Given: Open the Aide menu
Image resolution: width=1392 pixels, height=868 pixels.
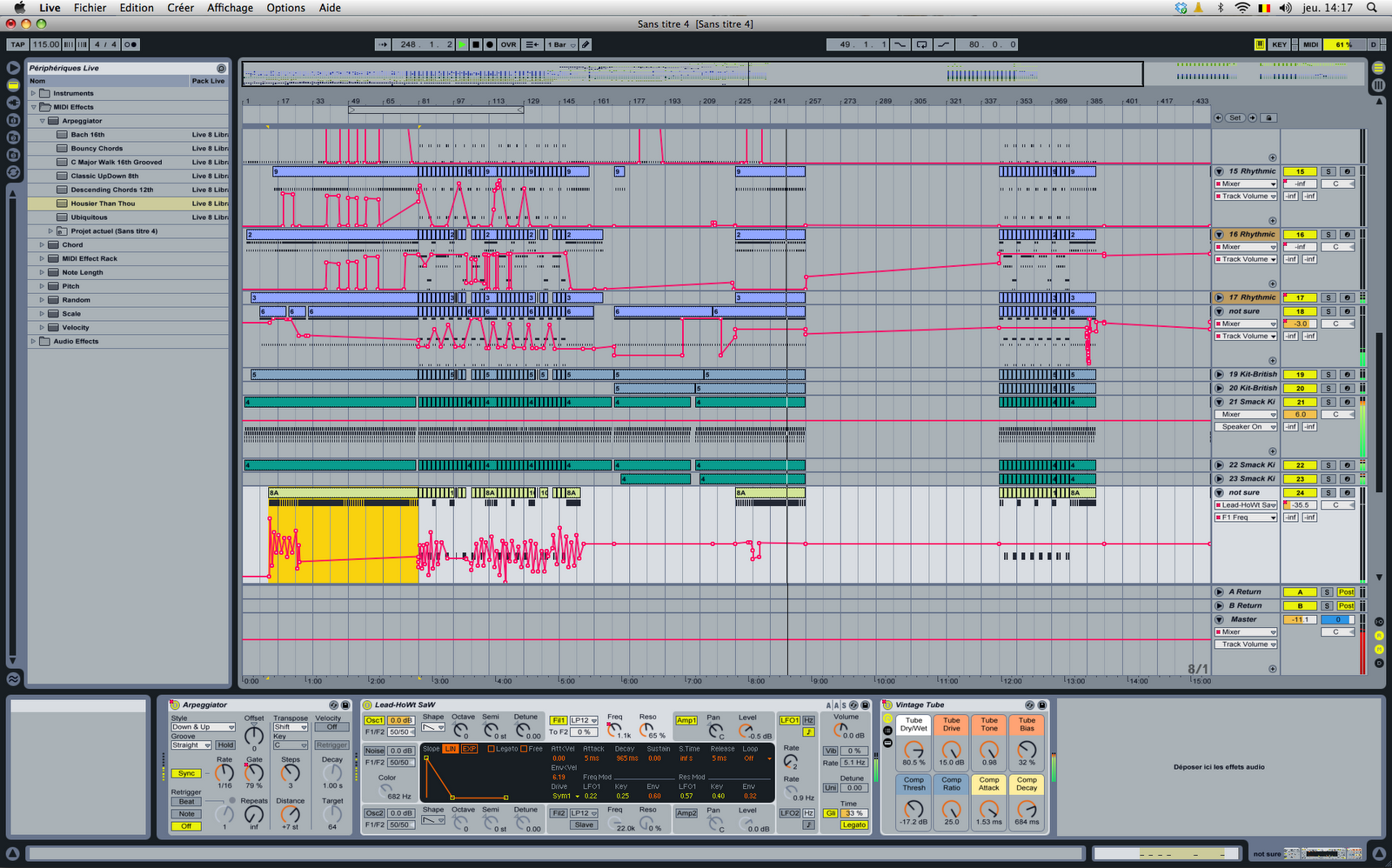Looking at the screenshot, I should (330, 8).
